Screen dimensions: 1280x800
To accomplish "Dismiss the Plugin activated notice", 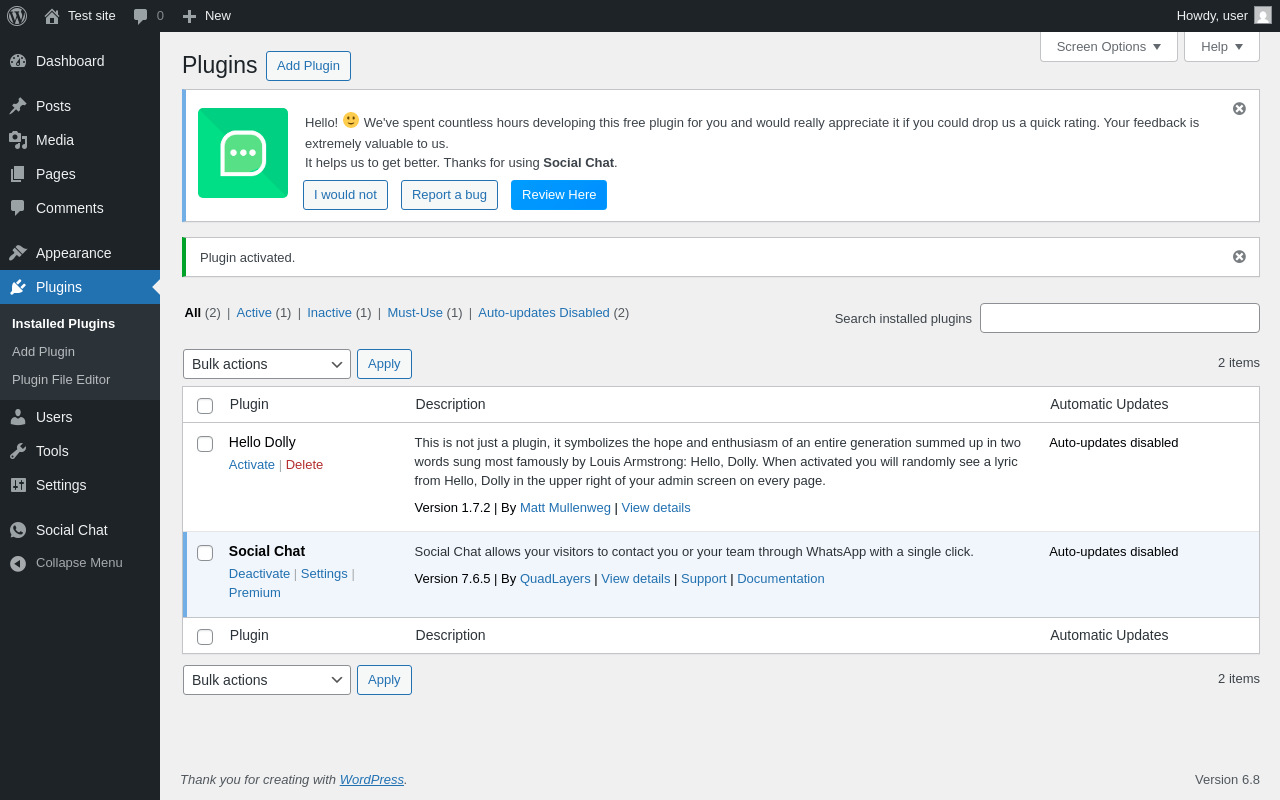I will click(1239, 257).
